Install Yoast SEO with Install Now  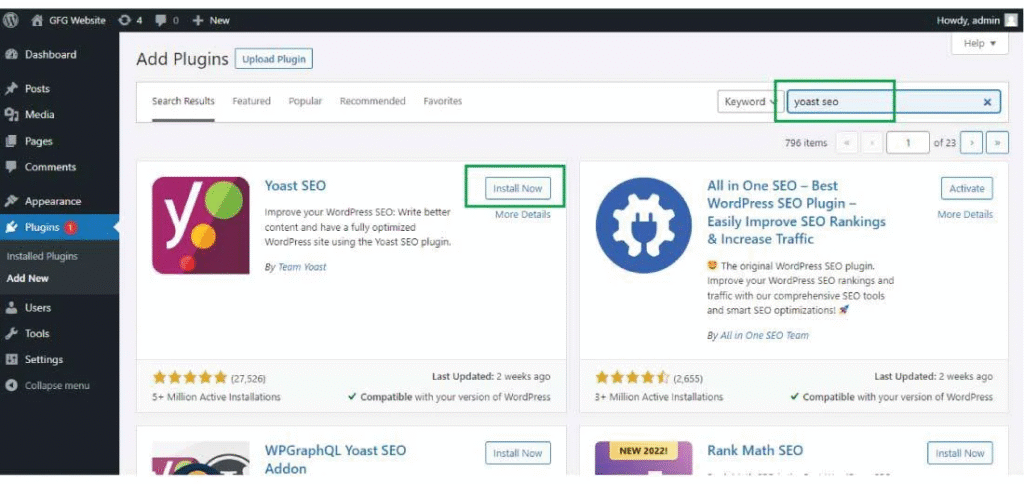[x=518, y=188]
